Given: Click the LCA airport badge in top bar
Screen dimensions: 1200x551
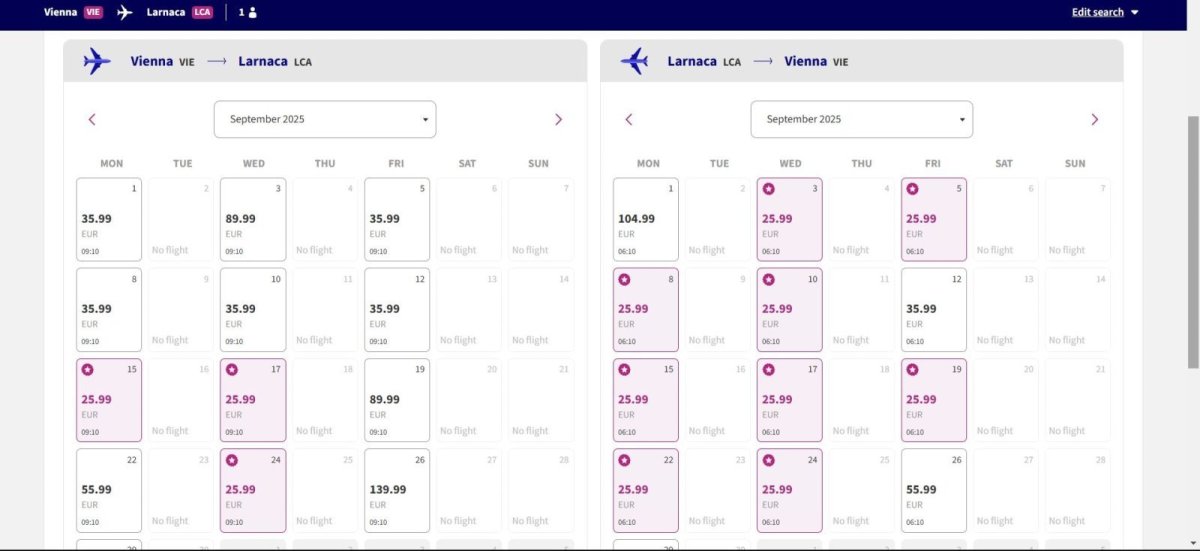Looking at the screenshot, I should click(202, 12).
